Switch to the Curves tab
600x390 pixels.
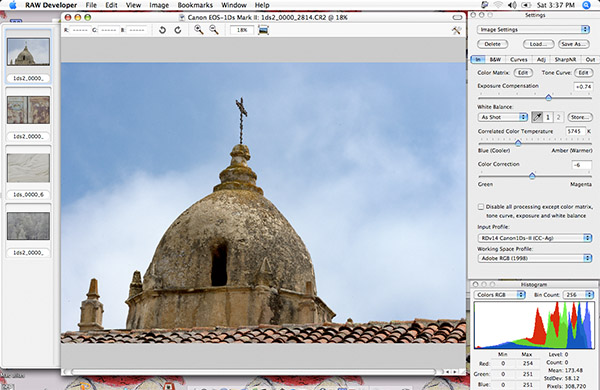point(518,59)
